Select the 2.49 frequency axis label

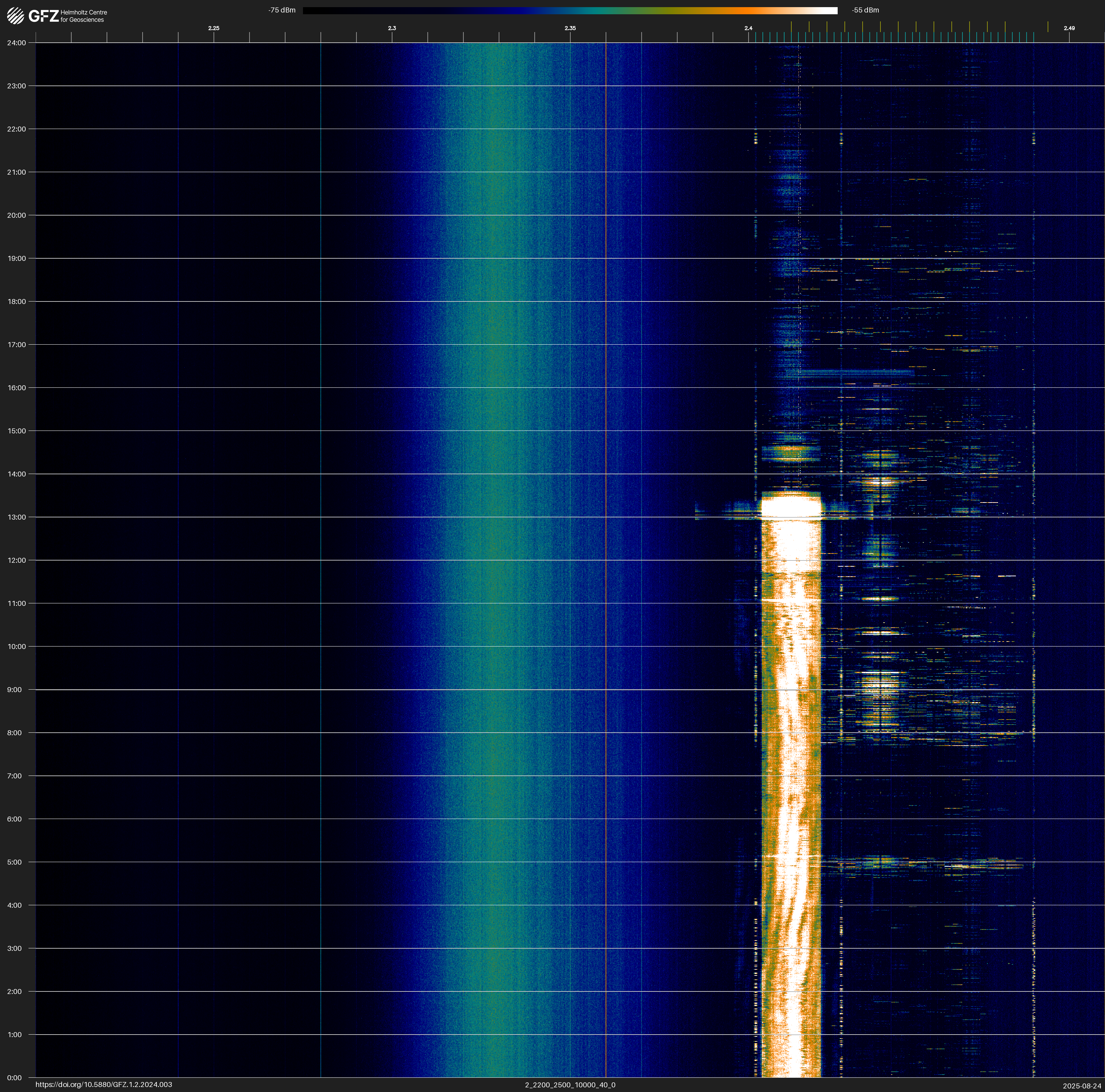[x=1069, y=28]
